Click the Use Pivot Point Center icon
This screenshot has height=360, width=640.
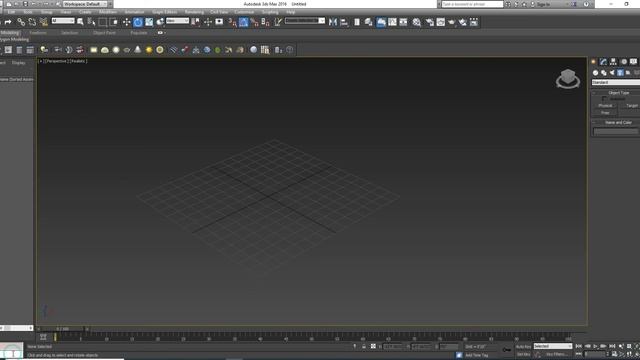(196, 22)
